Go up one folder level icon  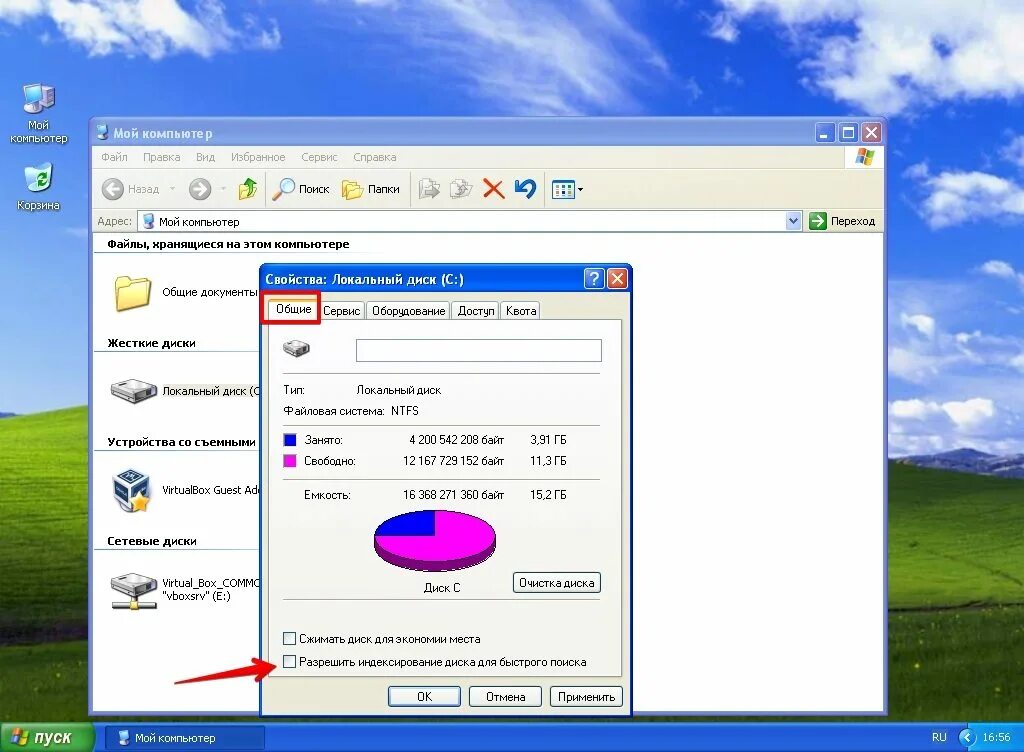pos(248,189)
